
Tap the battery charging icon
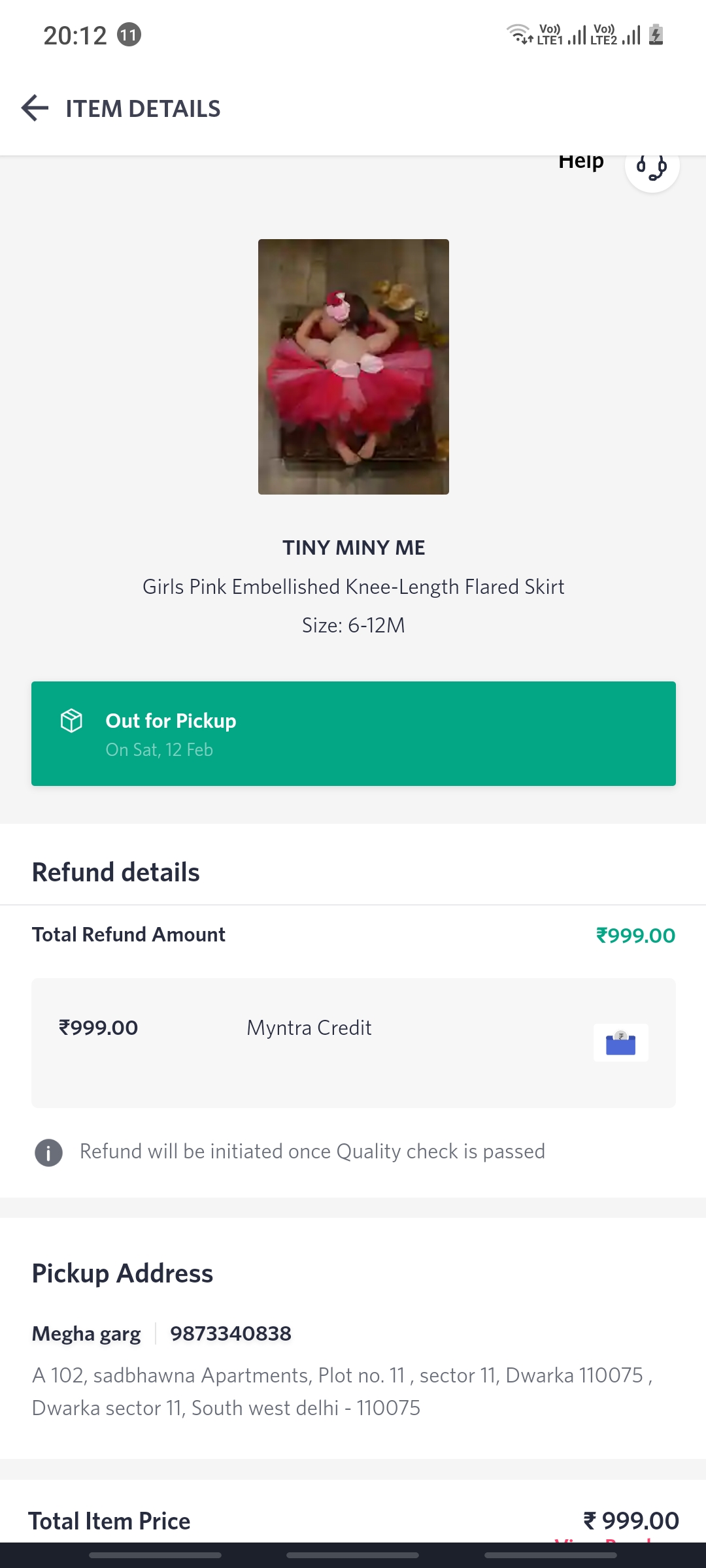click(x=656, y=35)
